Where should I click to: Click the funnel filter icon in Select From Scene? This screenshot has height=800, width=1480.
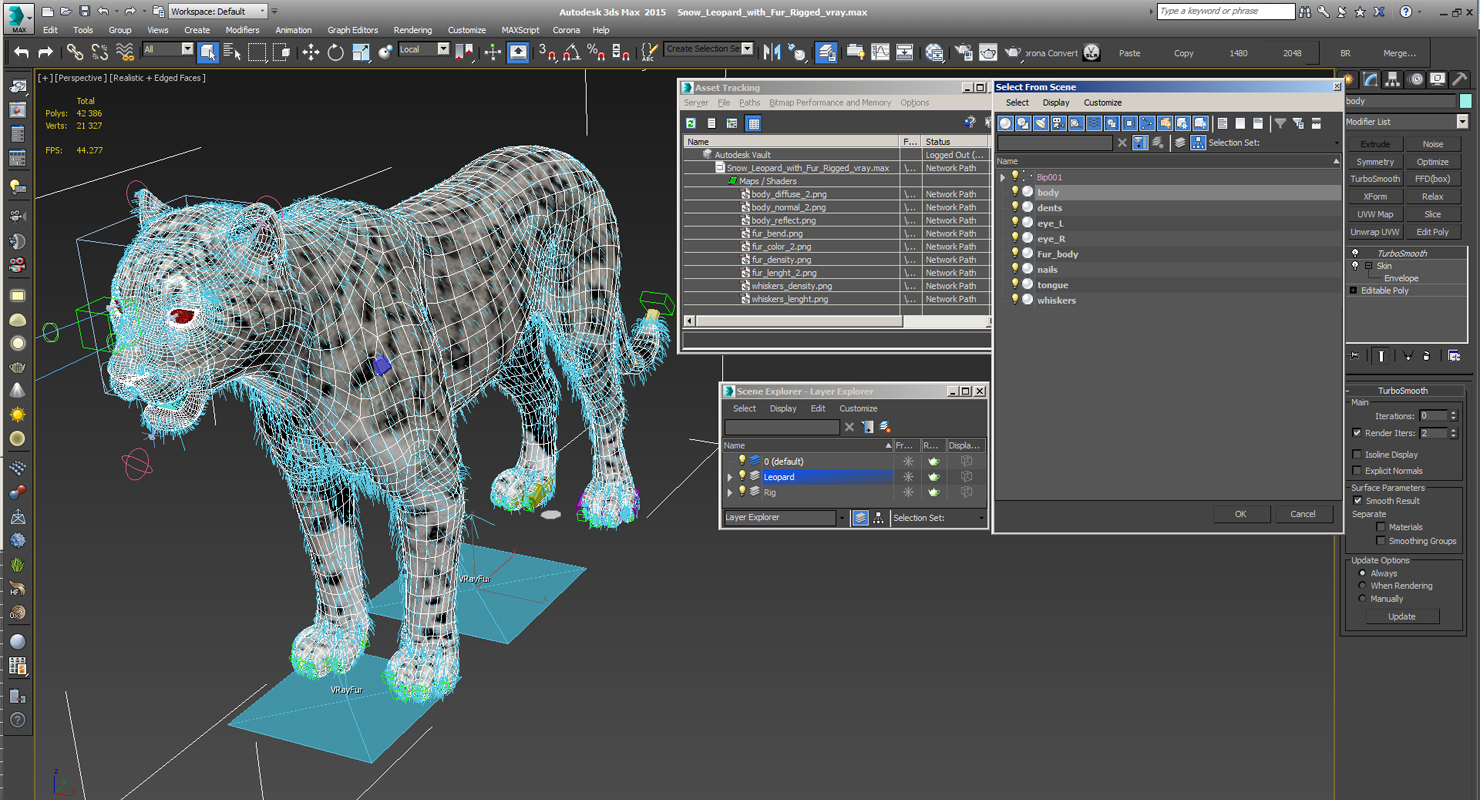(x=1280, y=123)
